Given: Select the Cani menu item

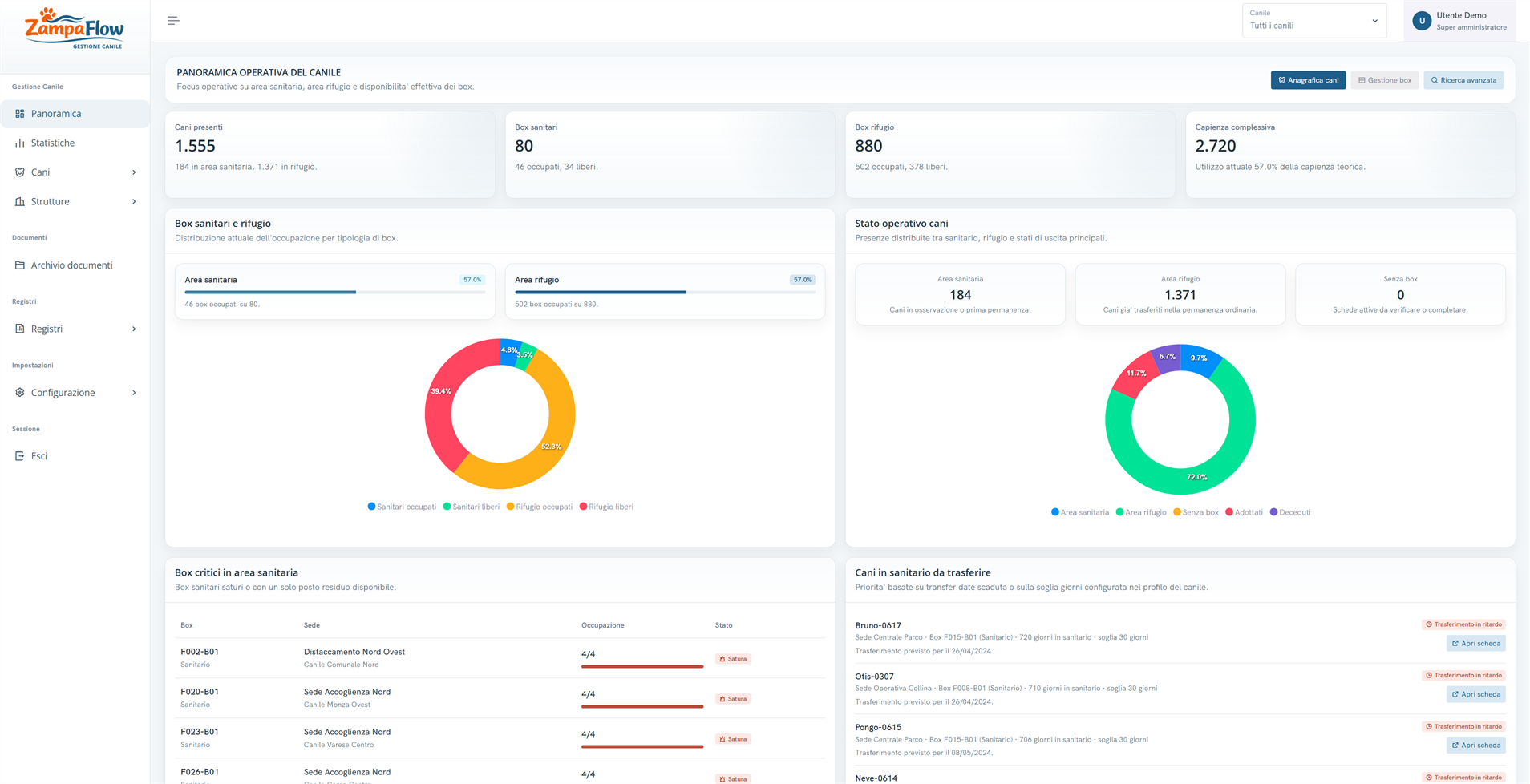Looking at the screenshot, I should (x=75, y=172).
